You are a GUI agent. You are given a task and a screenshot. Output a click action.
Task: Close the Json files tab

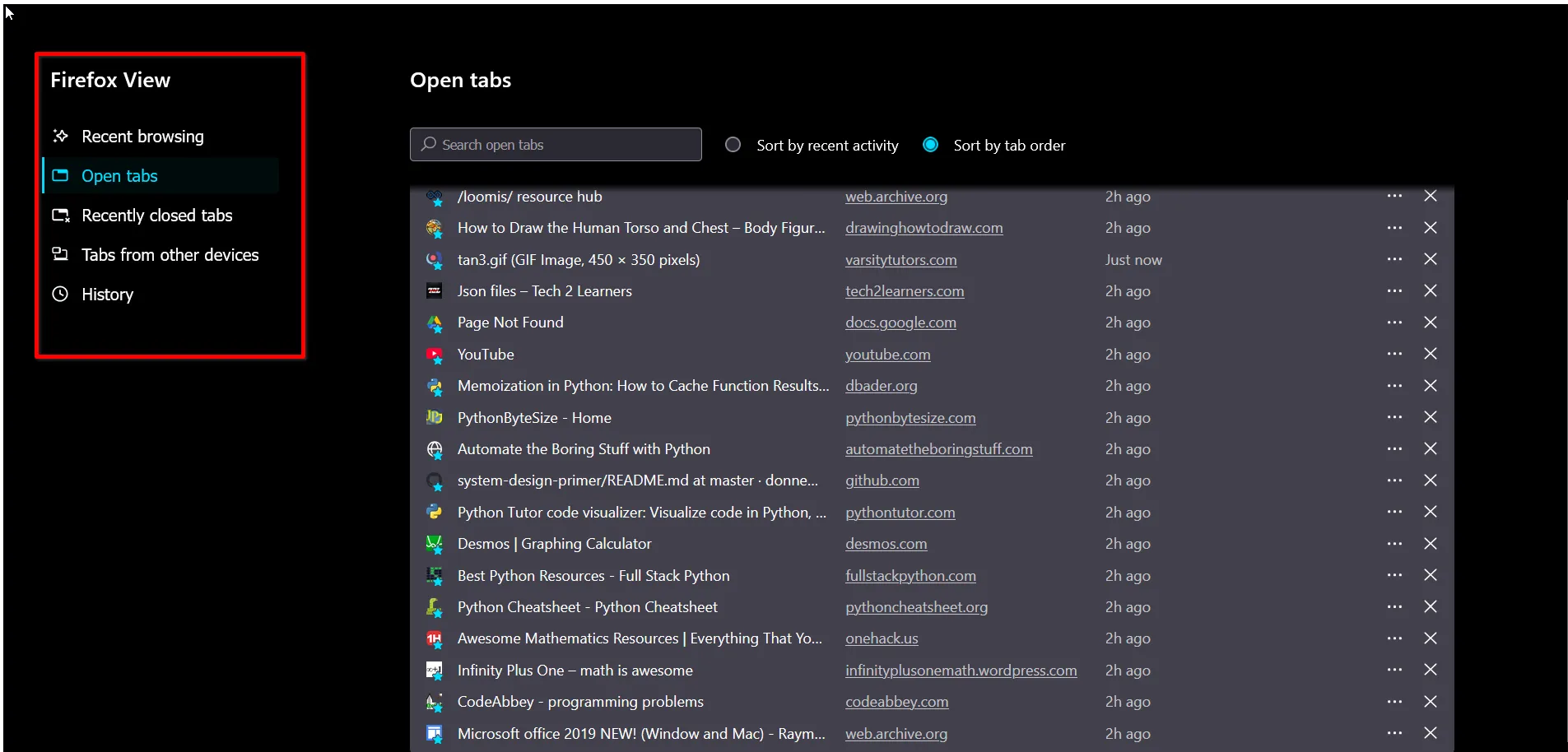1431,290
